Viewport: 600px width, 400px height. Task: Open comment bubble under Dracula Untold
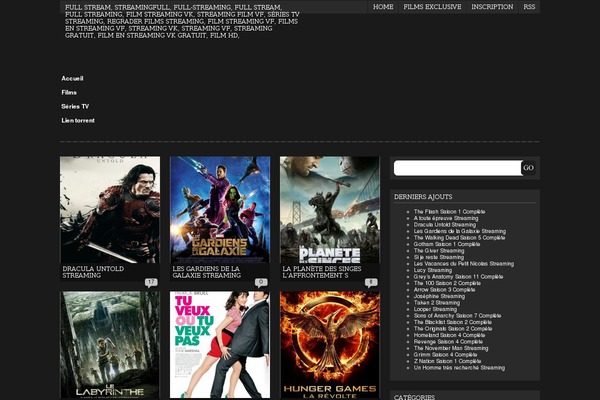[151, 282]
